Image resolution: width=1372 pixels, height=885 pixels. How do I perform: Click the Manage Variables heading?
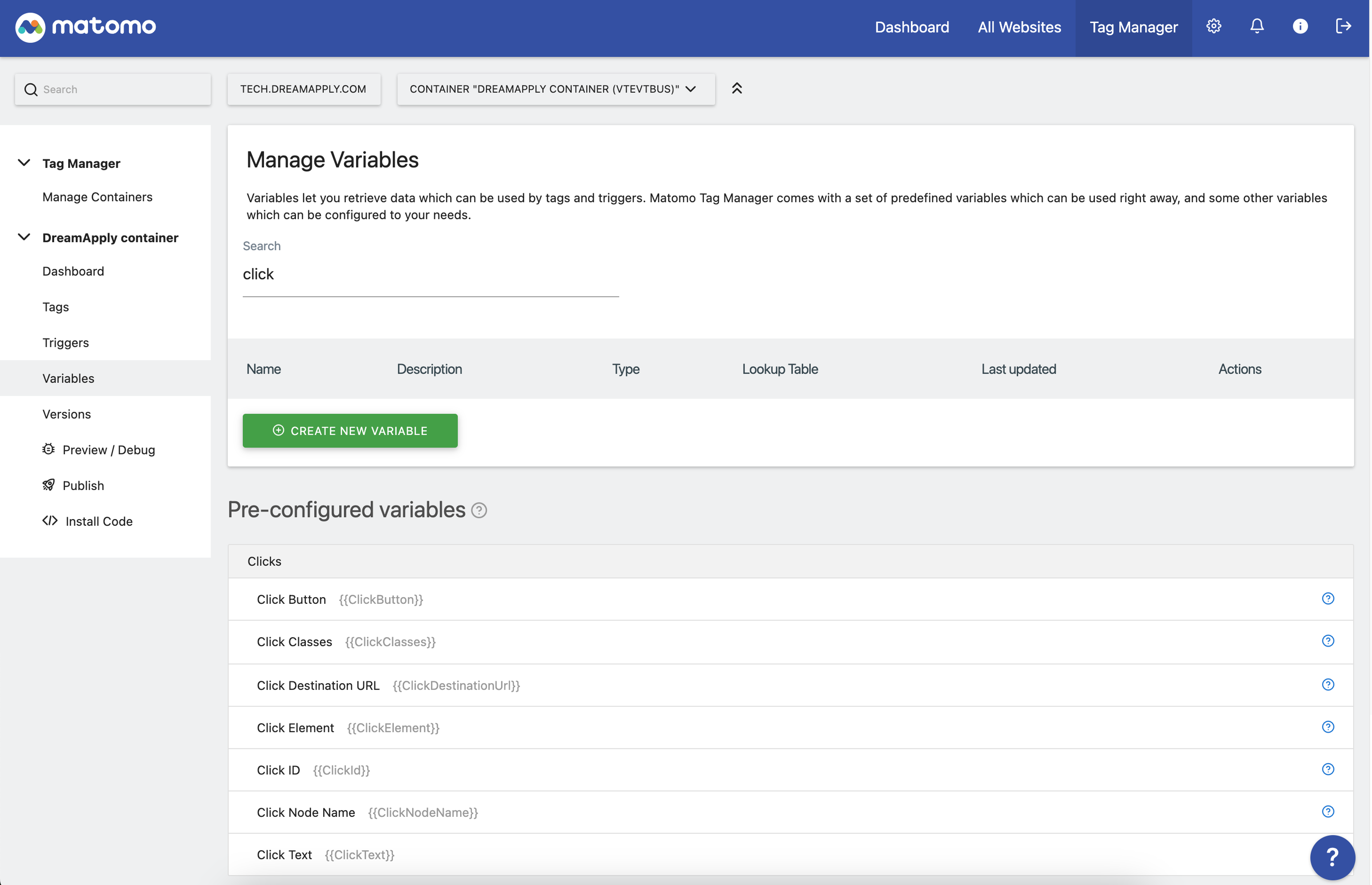(x=332, y=160)
